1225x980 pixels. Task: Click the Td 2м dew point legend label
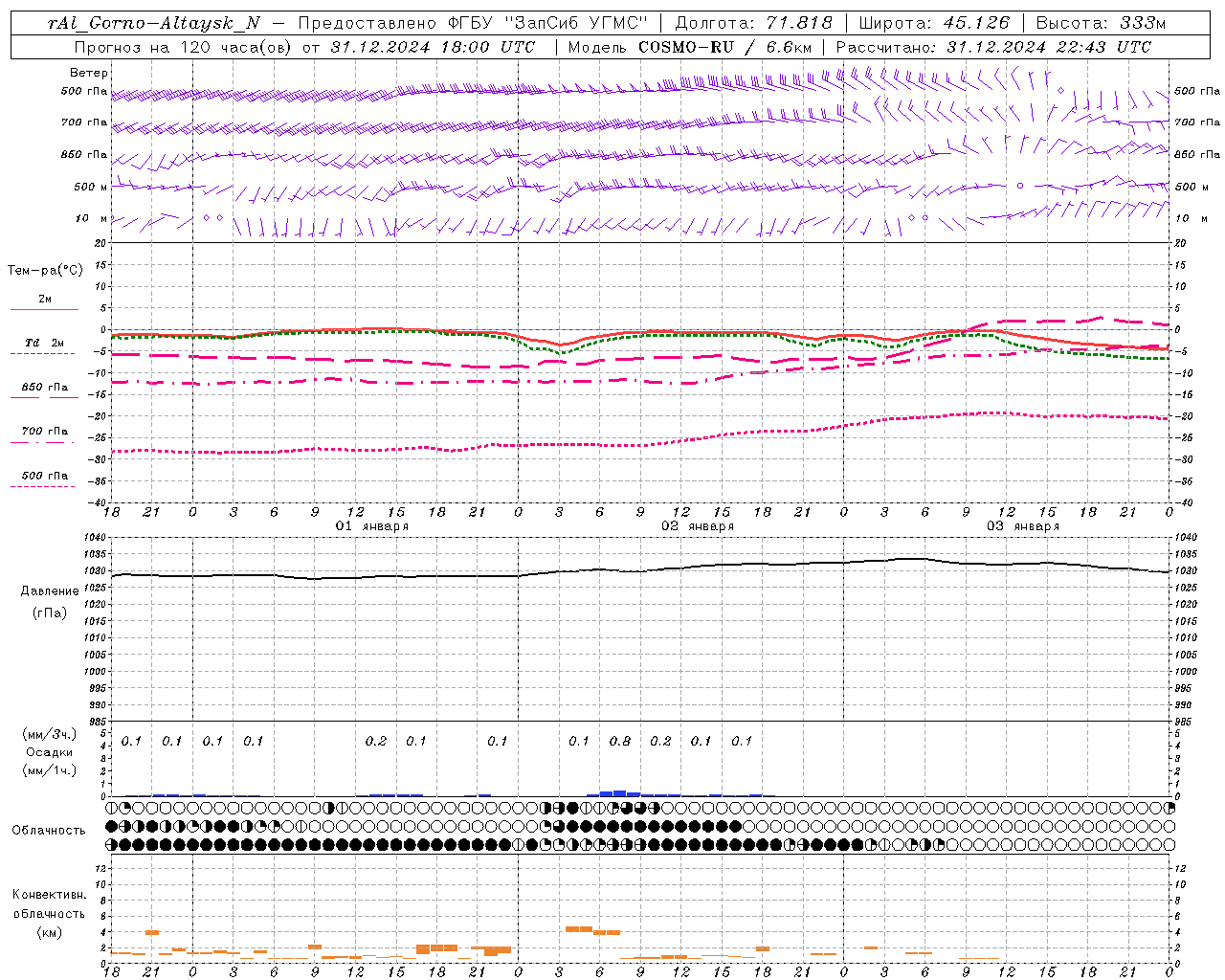45,343
